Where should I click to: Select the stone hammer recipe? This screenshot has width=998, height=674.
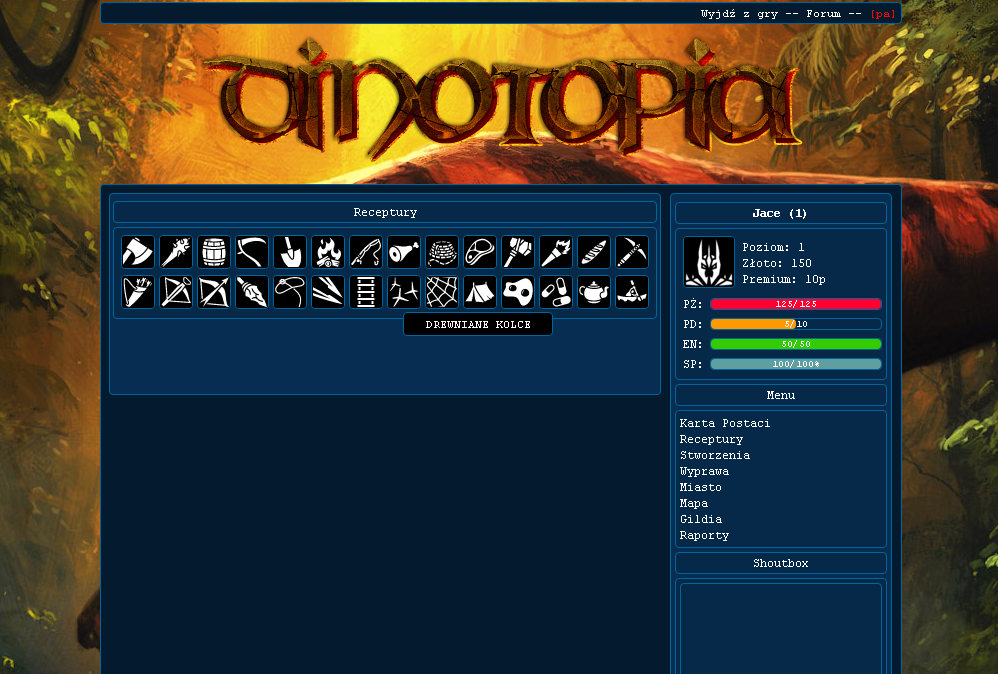coord(518,251)
